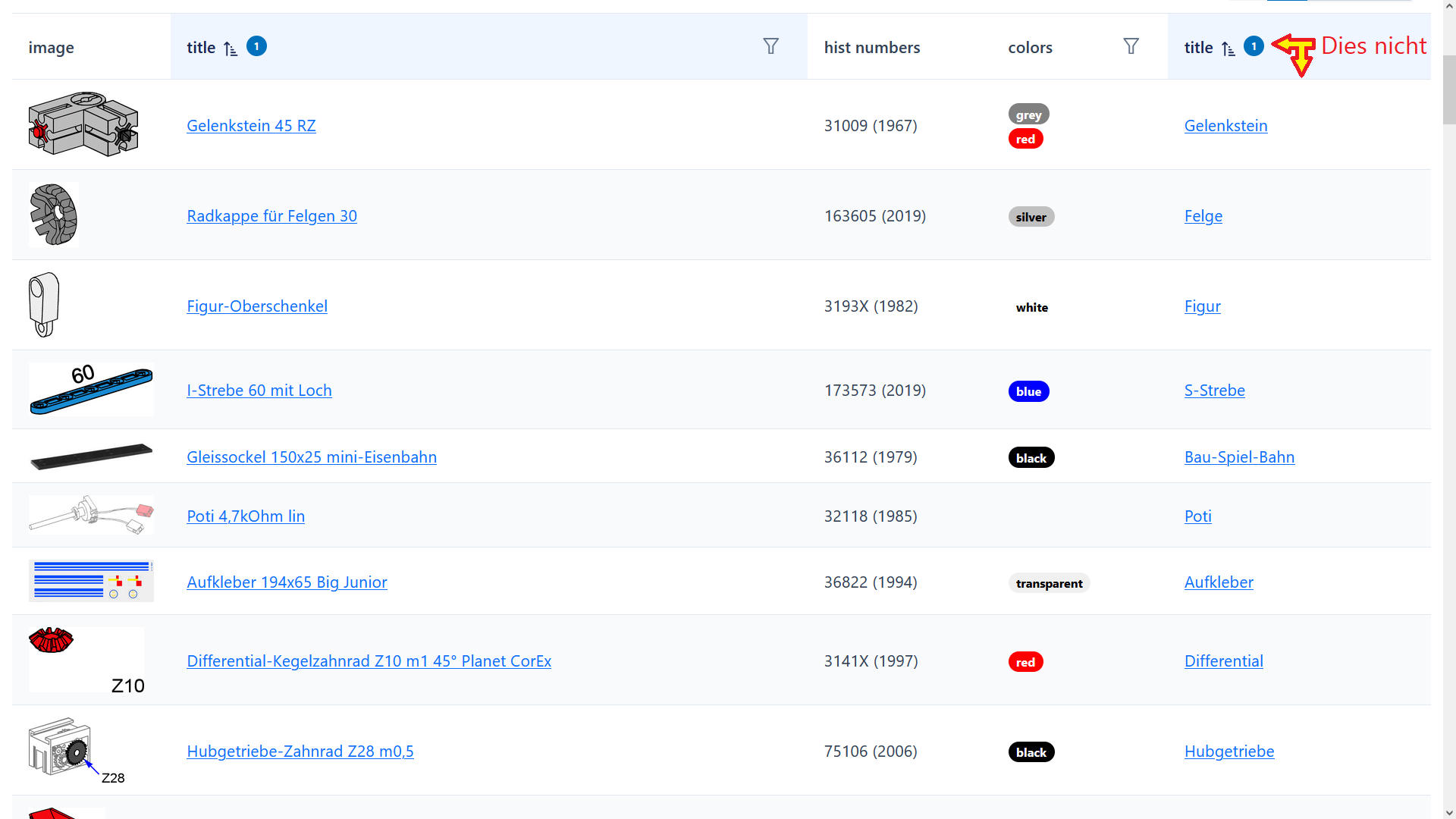This screenshot has width=1456, height=819.
Task: Click sort ascending icon in first title header
Action: pyautogui.click(x=231, y=49)
